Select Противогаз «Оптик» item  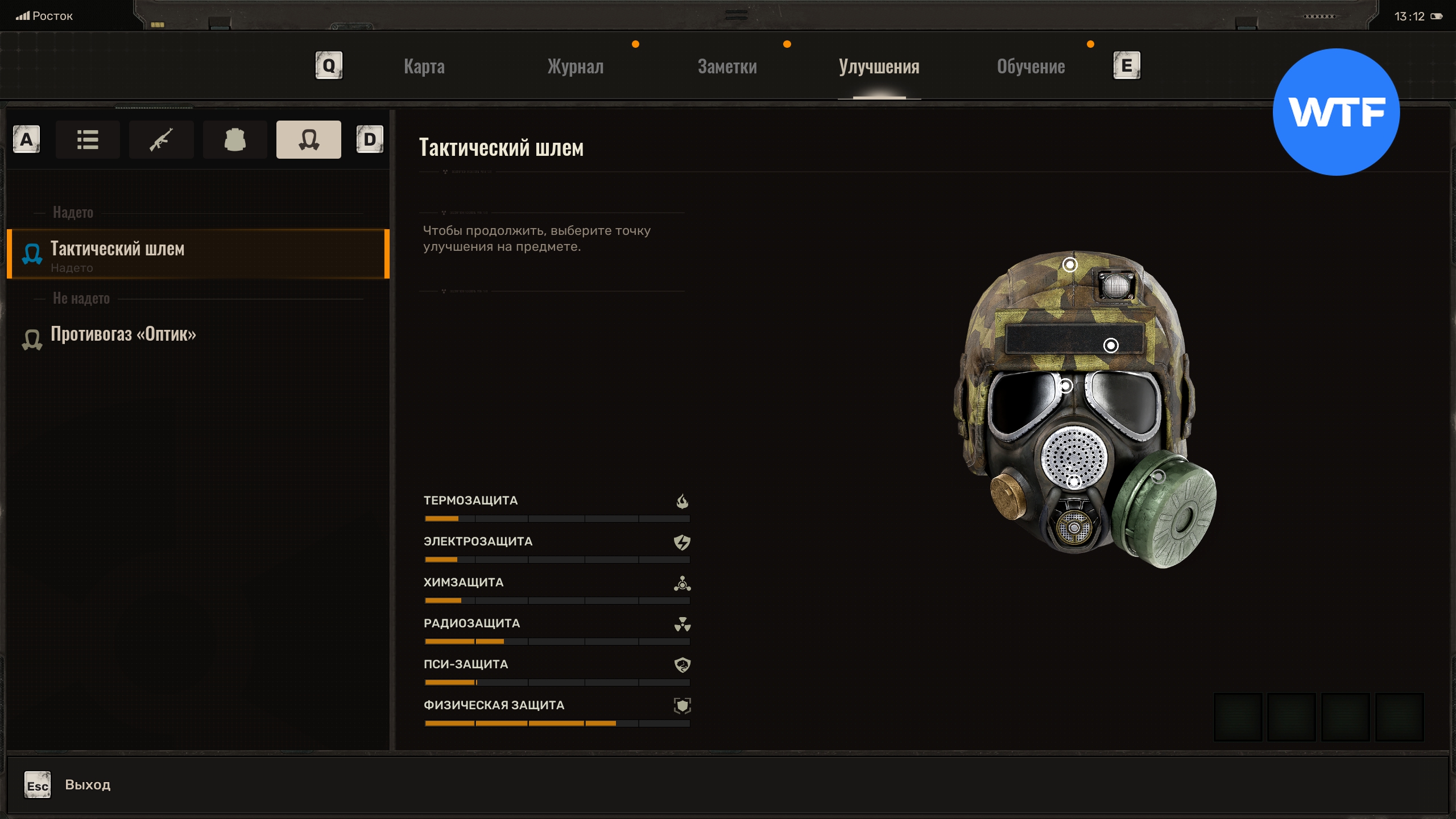tap(123, 334)
